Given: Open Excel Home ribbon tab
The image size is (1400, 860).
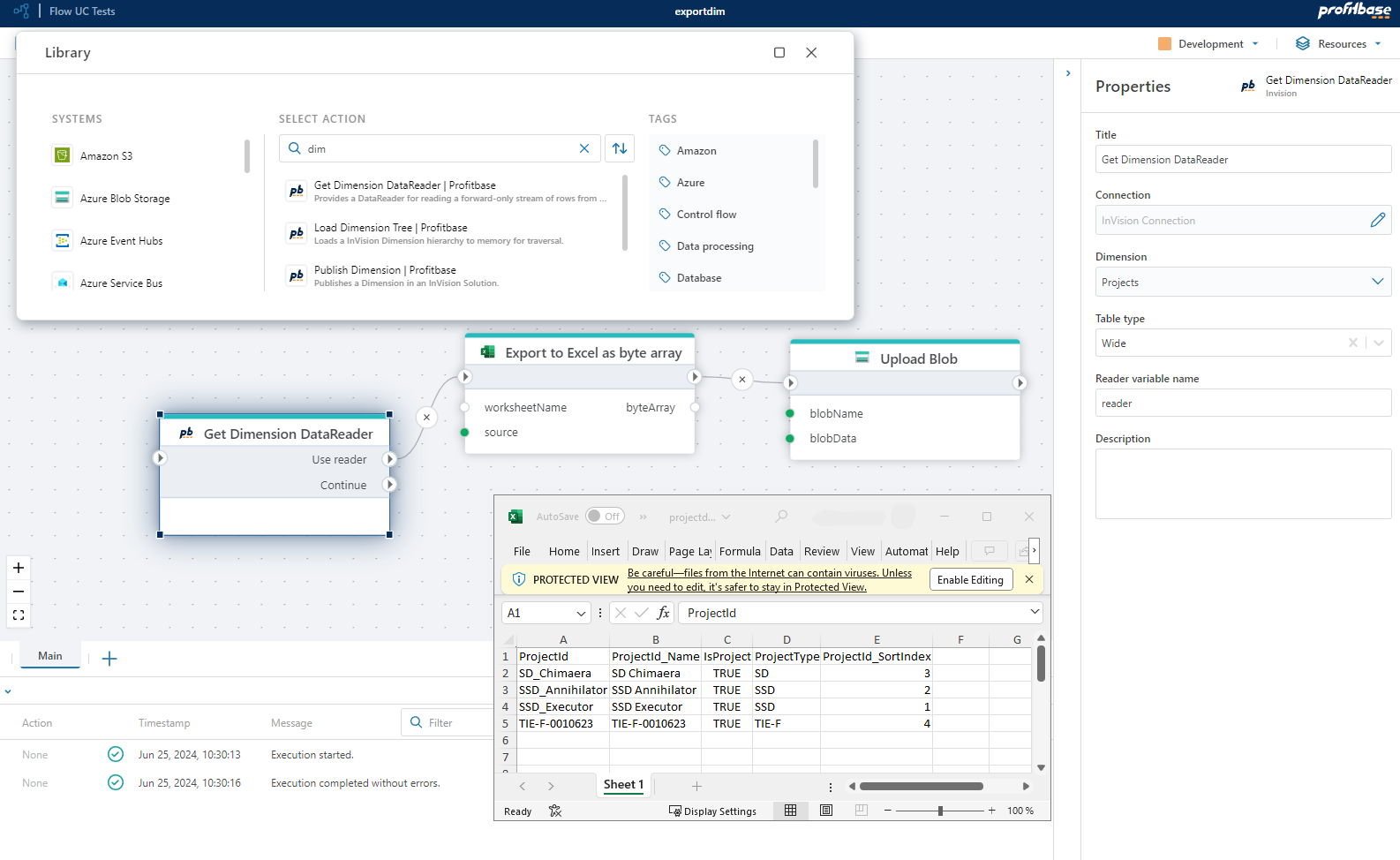Looking at the screenshot, I should (564, 552).
